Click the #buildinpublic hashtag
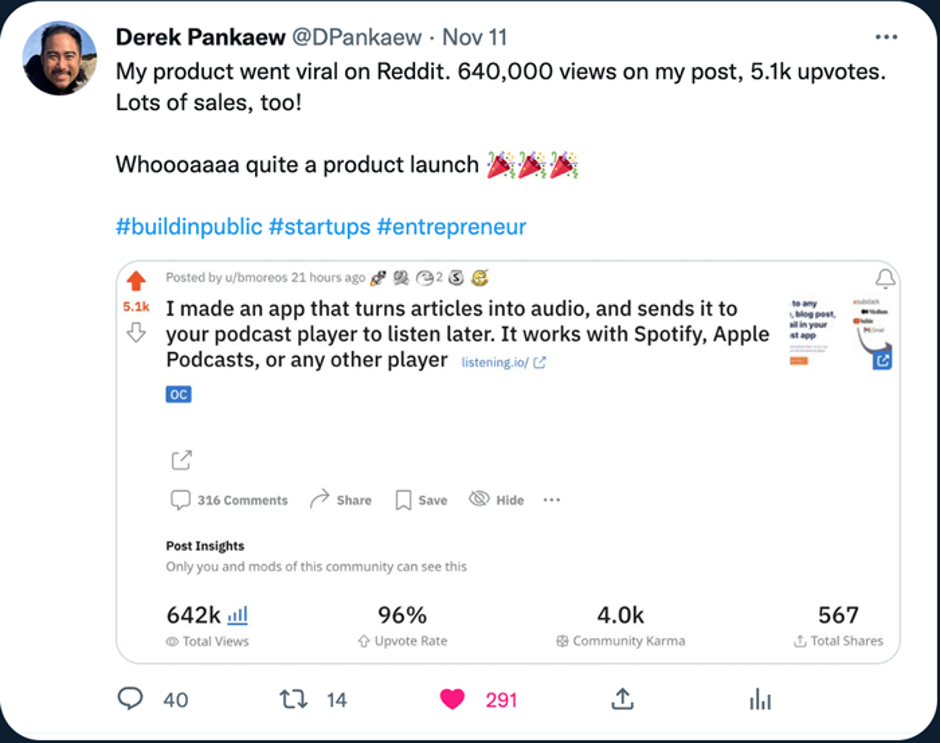The image size is (941, 743). (x=189, y=227)
